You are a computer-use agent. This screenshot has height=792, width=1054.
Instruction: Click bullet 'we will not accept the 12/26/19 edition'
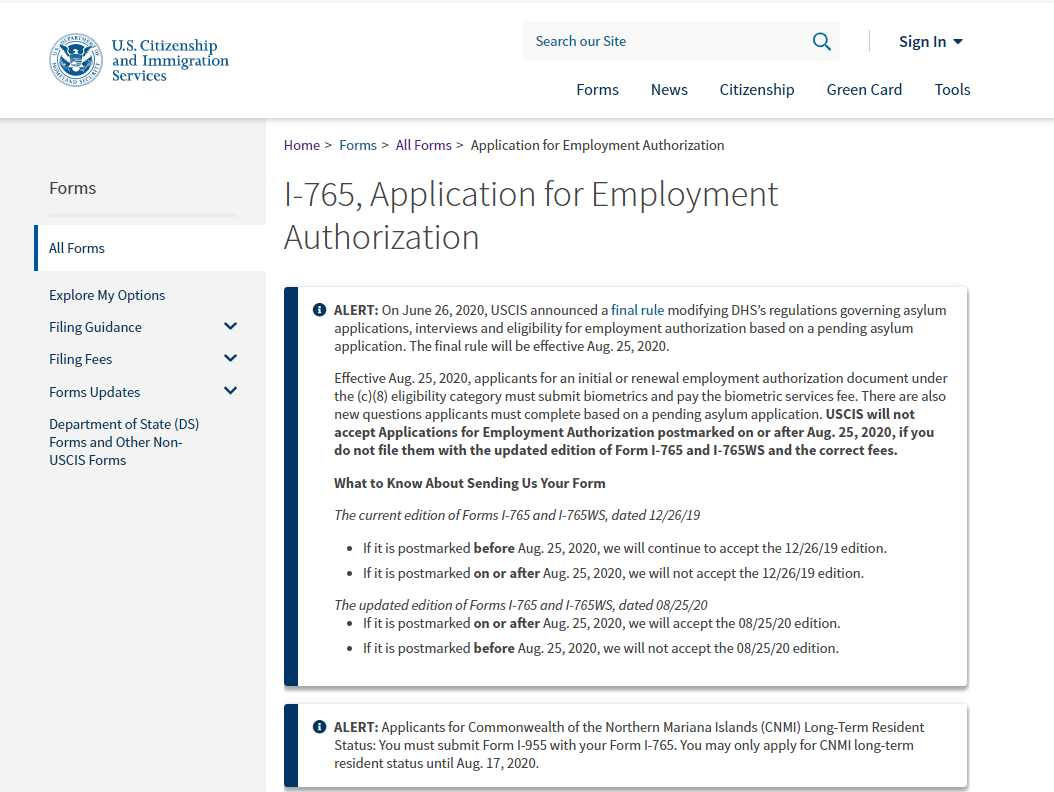pos(613,573)
